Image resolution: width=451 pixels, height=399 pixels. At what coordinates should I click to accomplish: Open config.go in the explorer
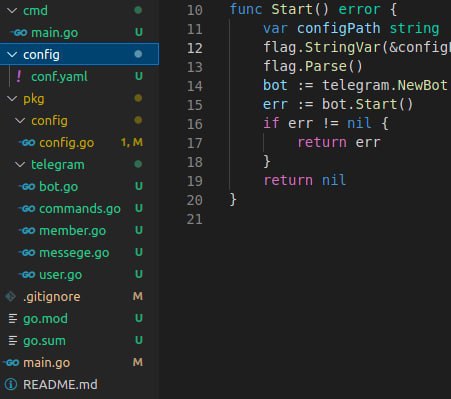(67, 143)
